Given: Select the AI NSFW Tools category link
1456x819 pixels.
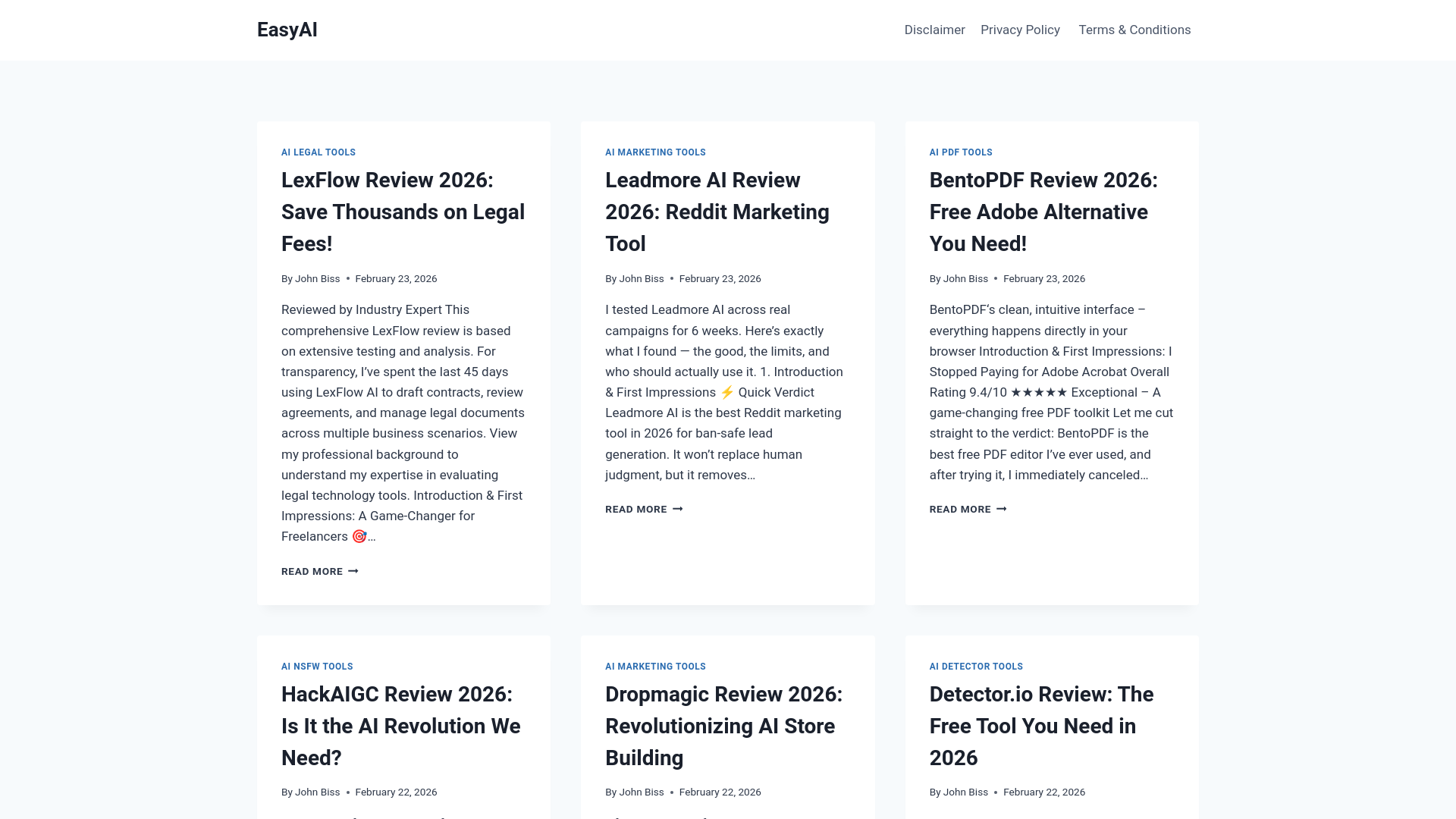Looking at the screenshot, I should [317, 667].
